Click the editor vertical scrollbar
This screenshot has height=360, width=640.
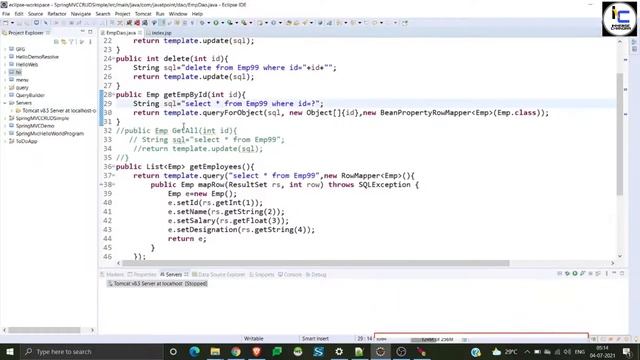point(620,135)
